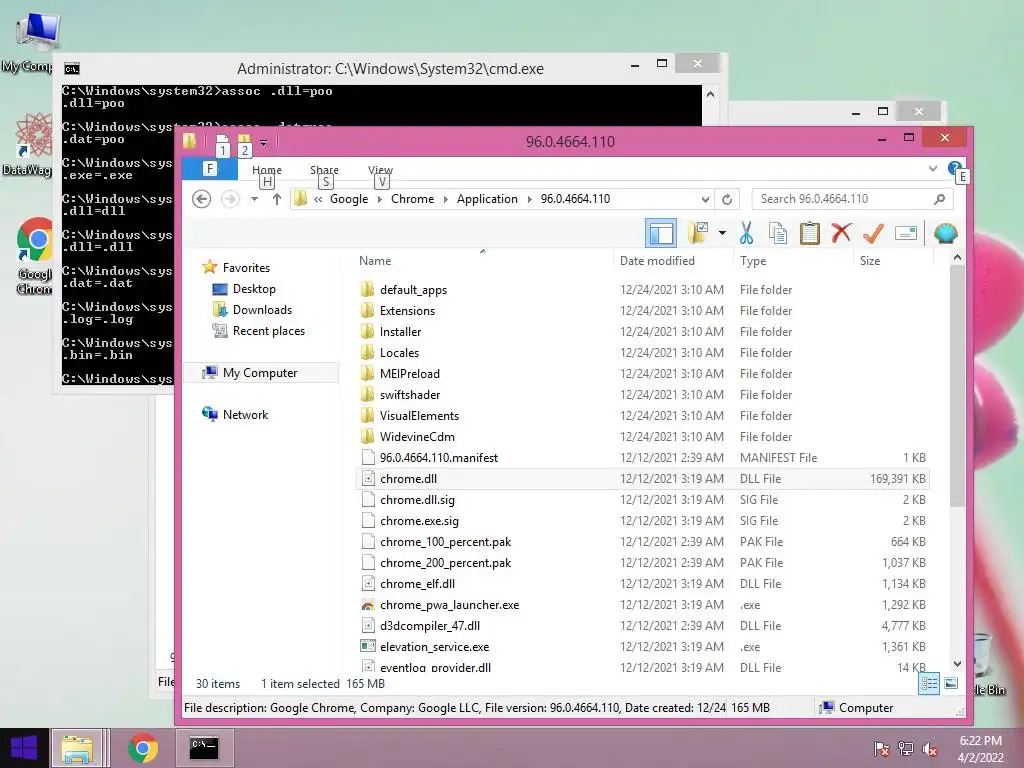Open the View ribbon tab
The height and width of the screenshot is (768, 1024).
pyautogui.click(x=380, y=170)
